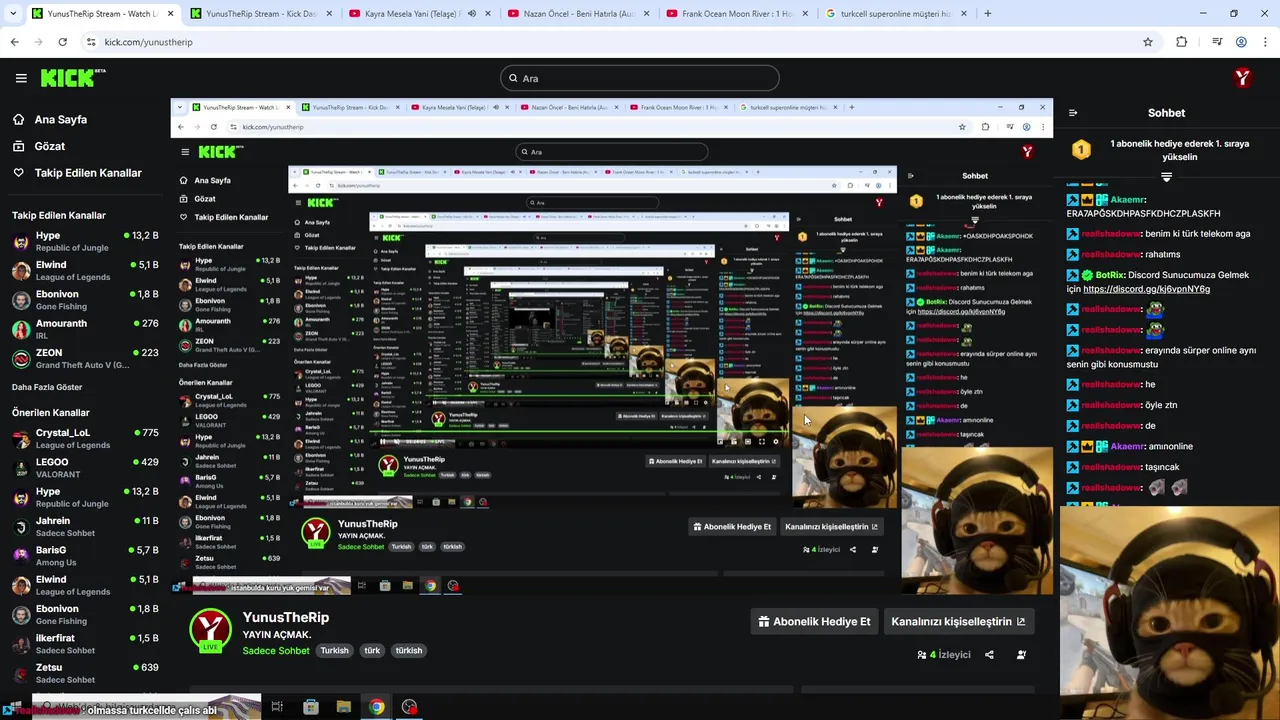This screenshot has width=1280, height=720.
Task: Open File Explorer from the taskbar
Action: 343,707
